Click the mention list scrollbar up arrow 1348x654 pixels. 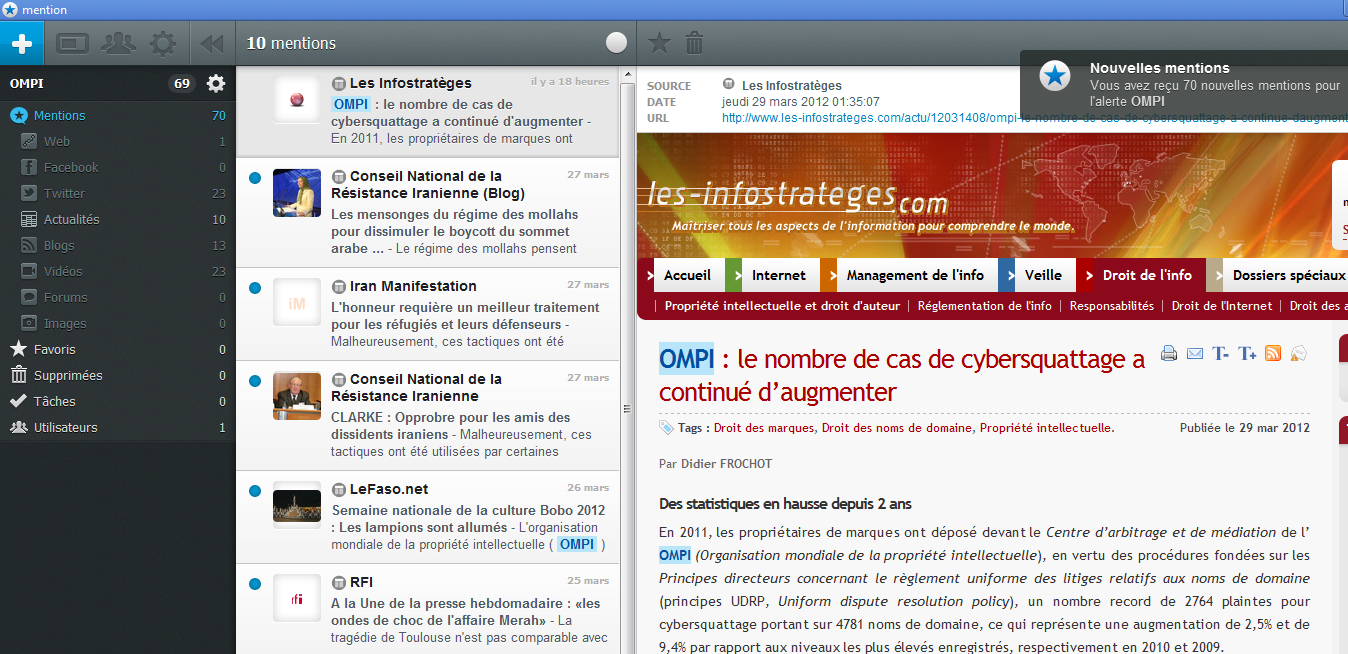point(628,73)
